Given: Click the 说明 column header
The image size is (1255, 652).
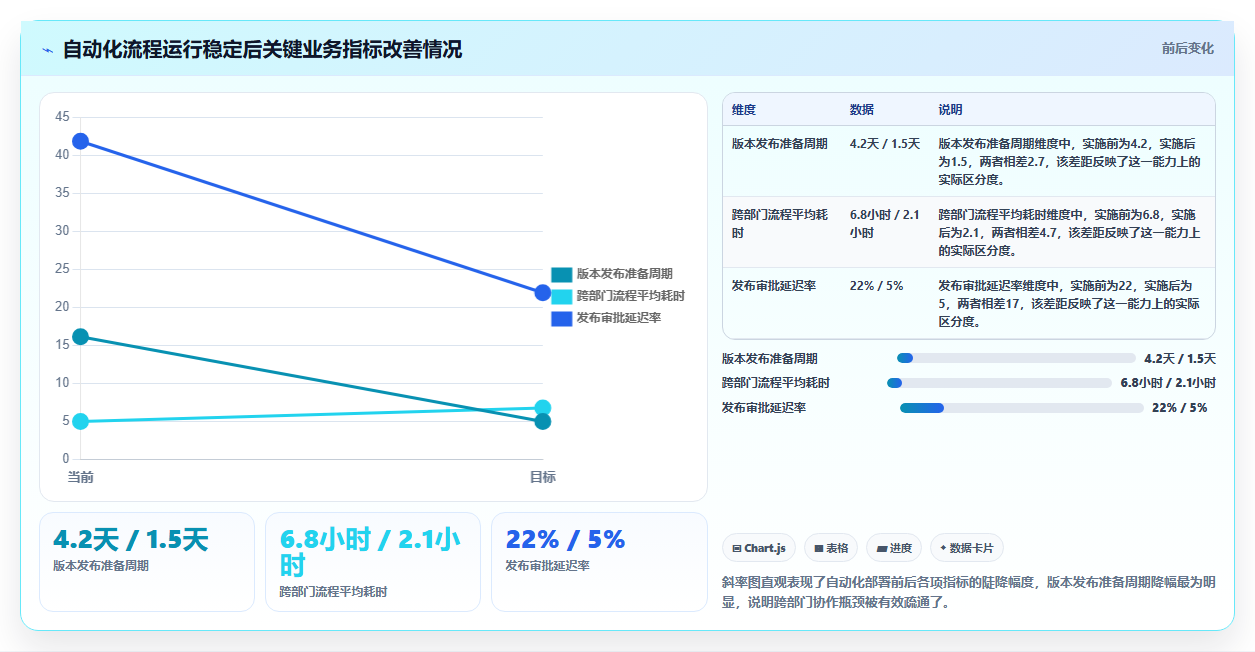Looking at the screenshot, I should [950, 109].
